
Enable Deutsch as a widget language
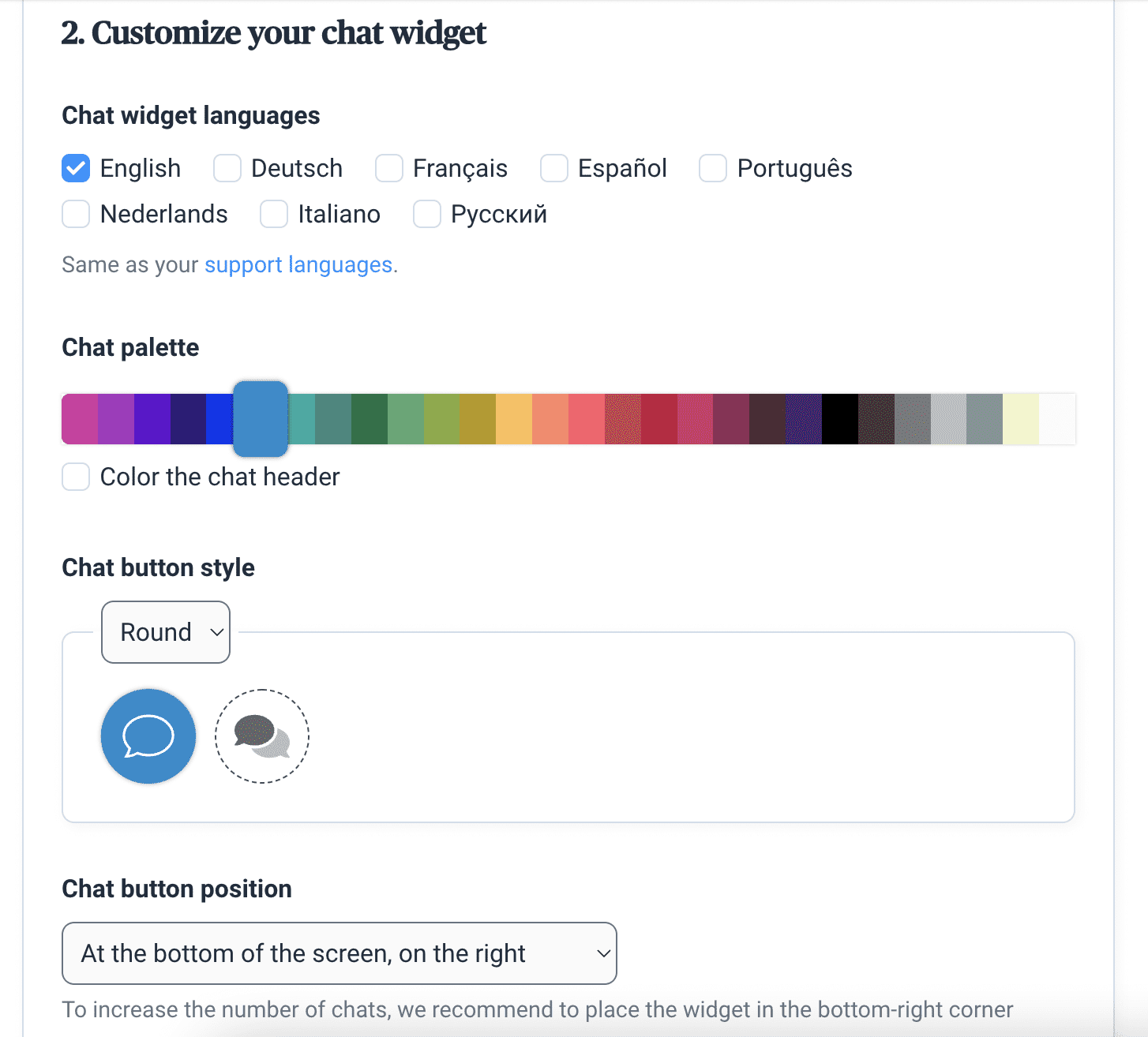(x=227, y=168)
